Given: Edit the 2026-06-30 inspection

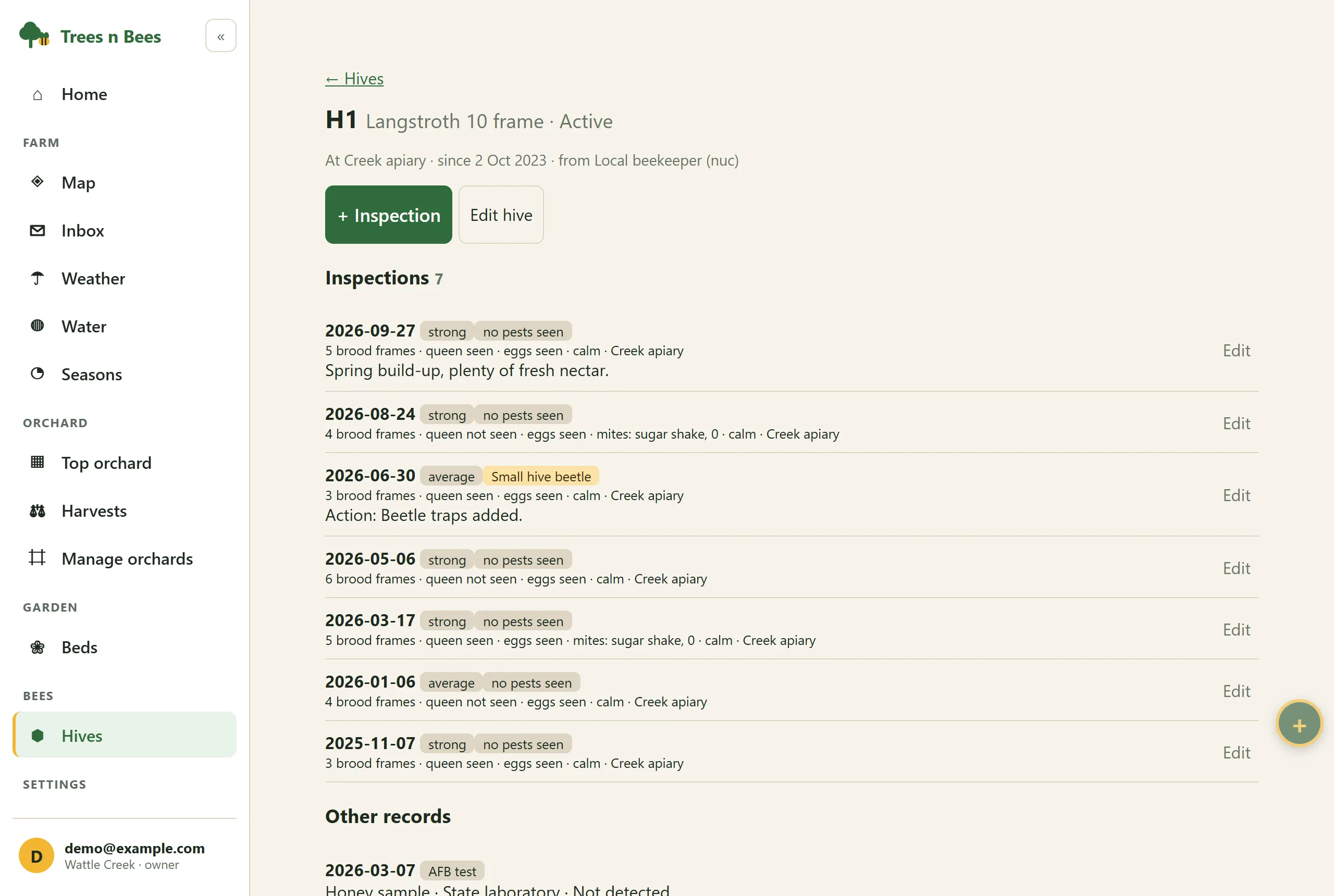Looking at the screenshot, I should coord(1236,495).
